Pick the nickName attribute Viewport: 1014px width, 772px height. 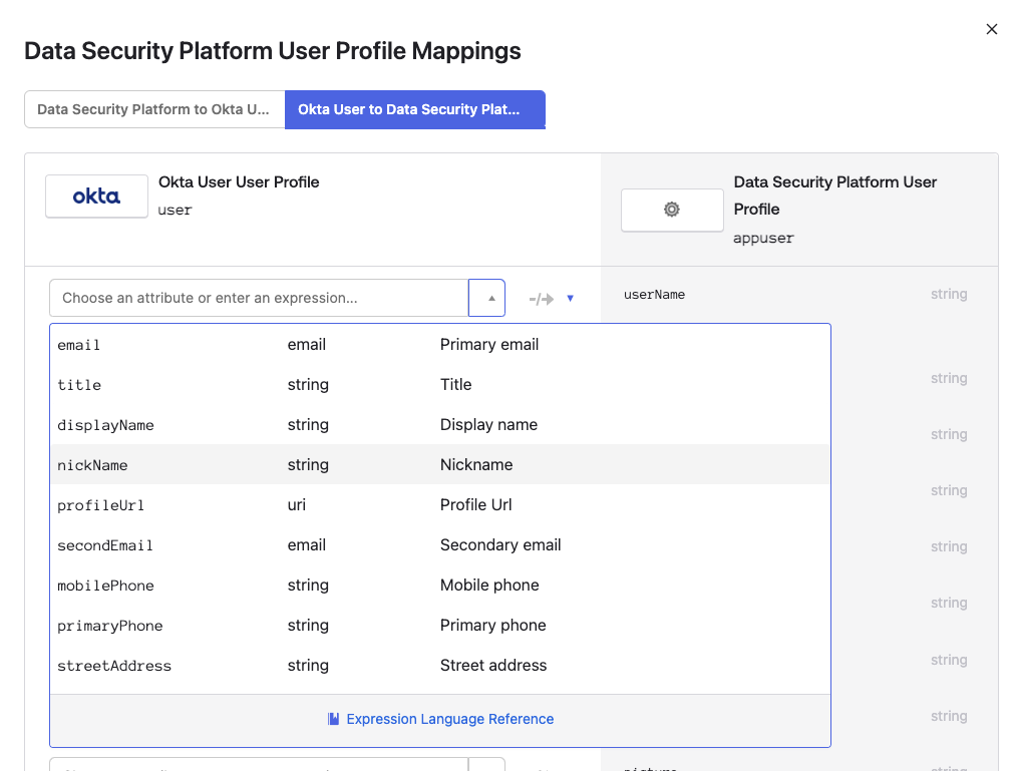click(440, 465)
